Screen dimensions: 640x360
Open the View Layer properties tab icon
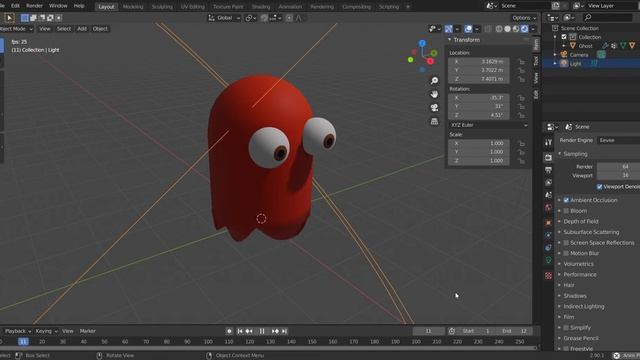548,182
